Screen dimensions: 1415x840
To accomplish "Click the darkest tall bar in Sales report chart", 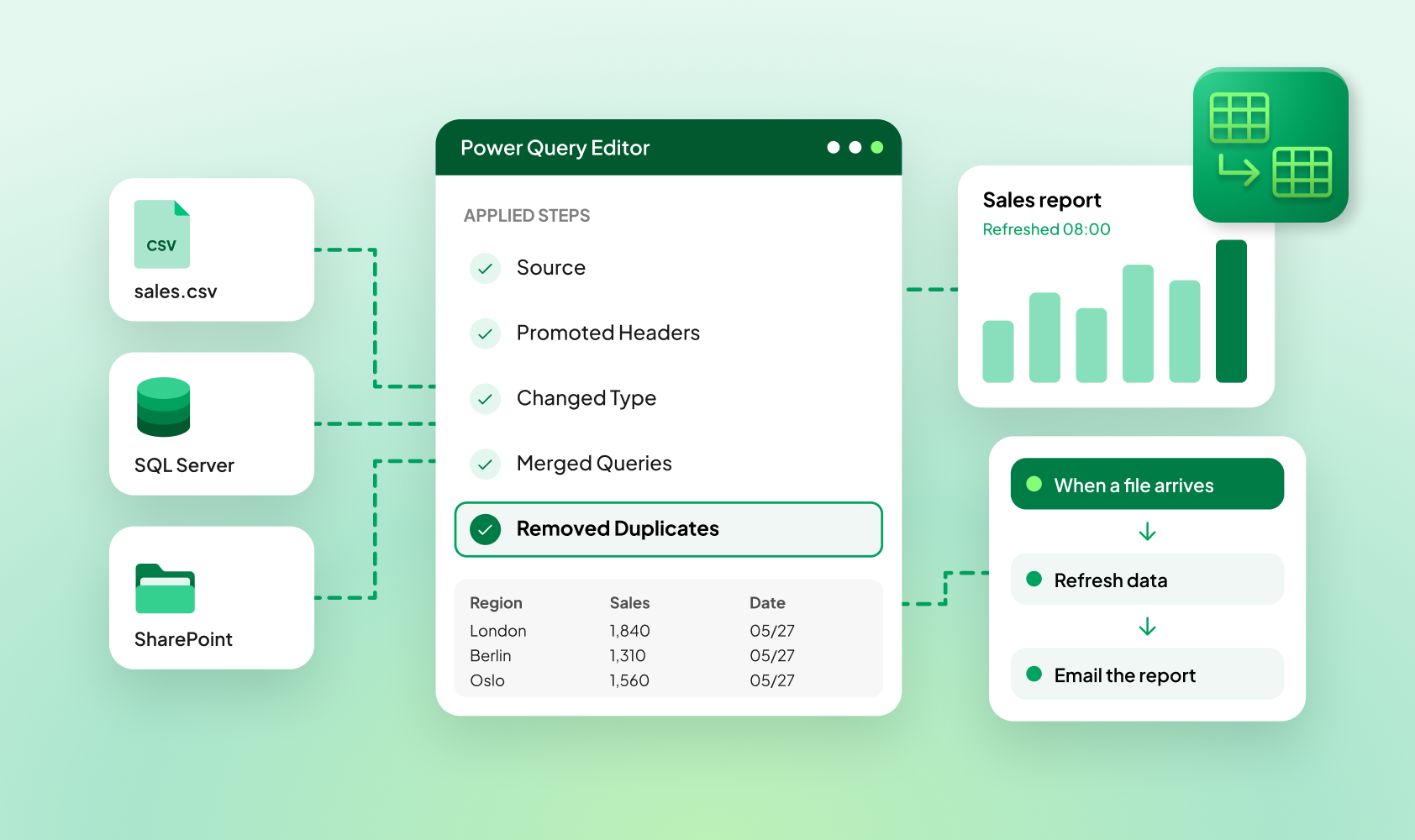I will (x=1231, y=312).
